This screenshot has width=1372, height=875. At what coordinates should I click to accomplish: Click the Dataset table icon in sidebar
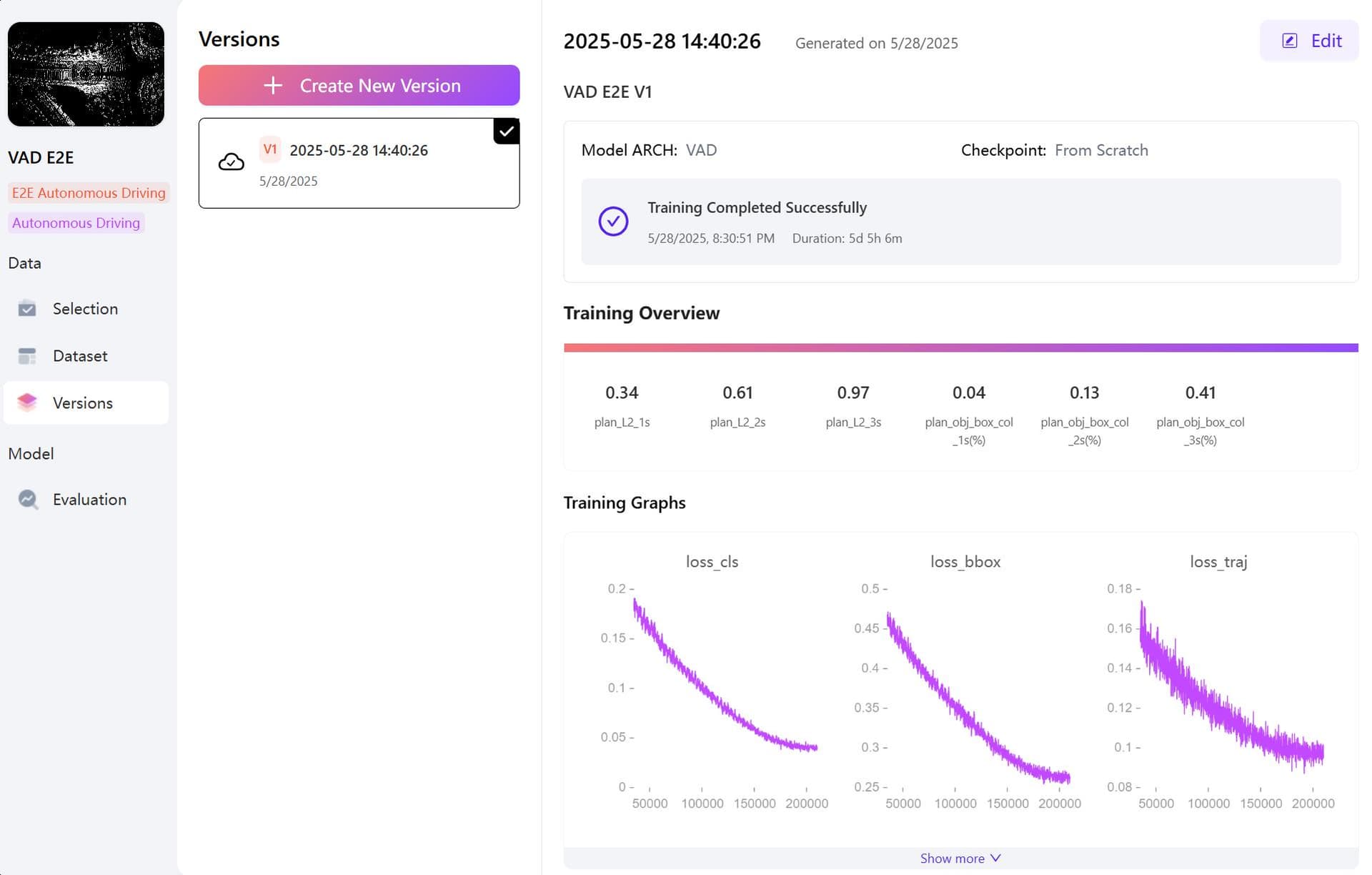[27, 356]
